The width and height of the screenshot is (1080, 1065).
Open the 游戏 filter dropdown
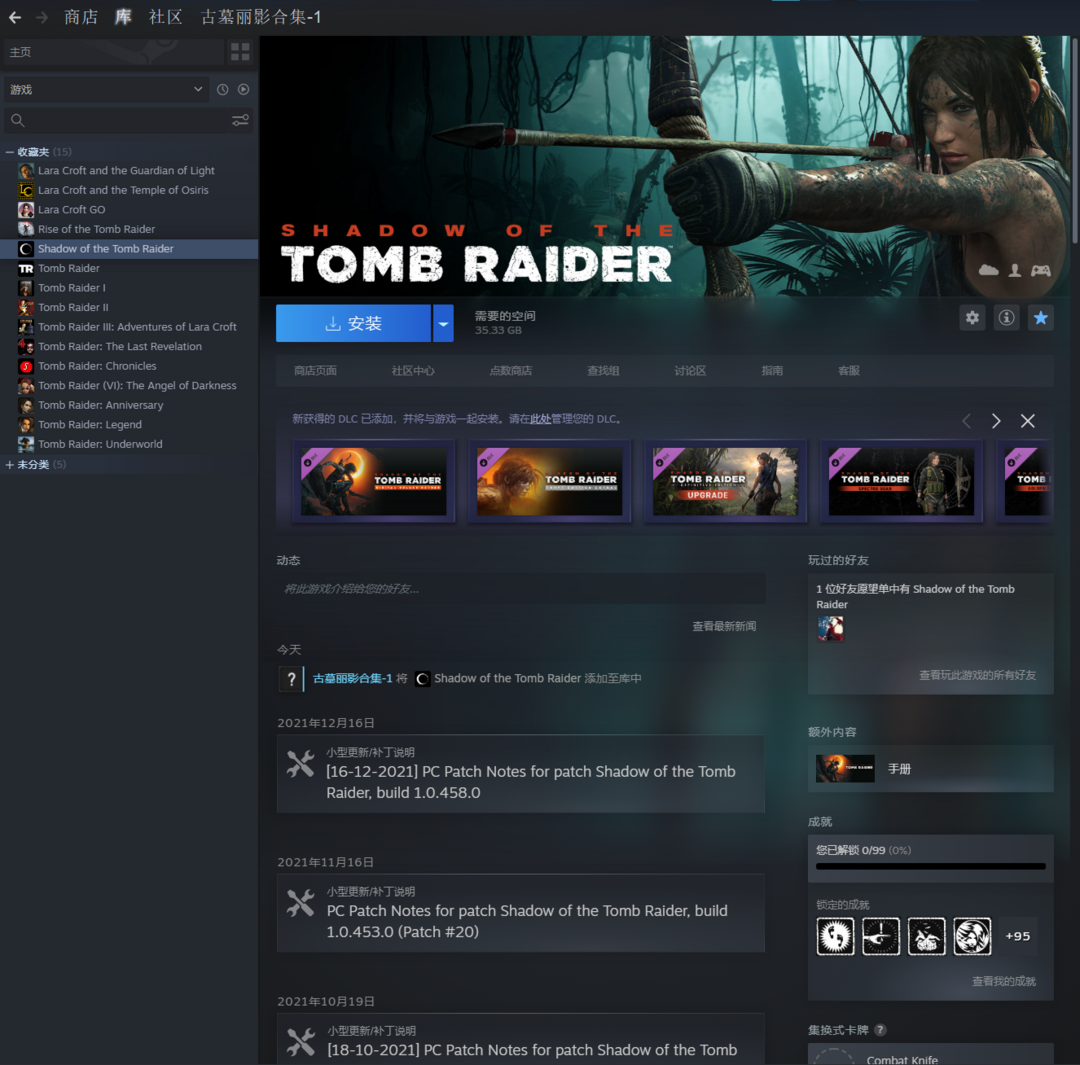[x=106, y=89]
